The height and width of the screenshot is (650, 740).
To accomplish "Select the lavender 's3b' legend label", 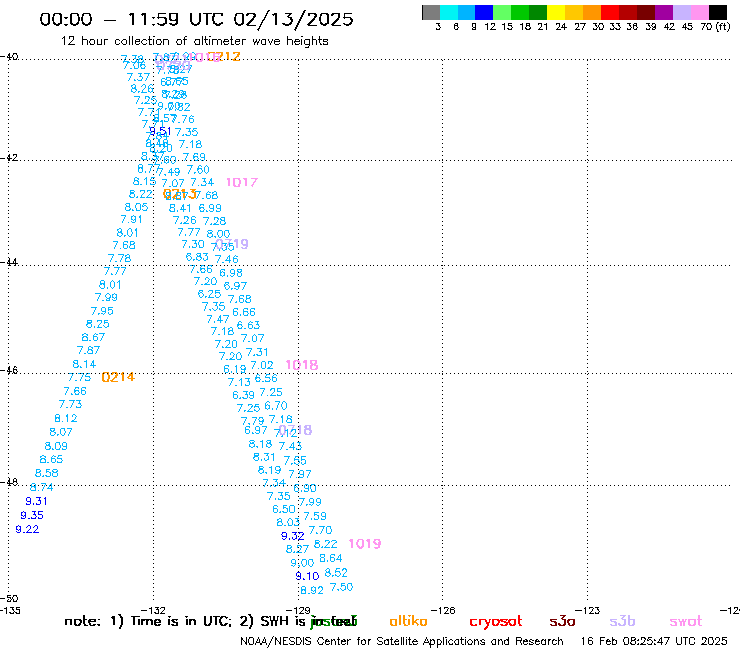I will [x=622, y=621].
